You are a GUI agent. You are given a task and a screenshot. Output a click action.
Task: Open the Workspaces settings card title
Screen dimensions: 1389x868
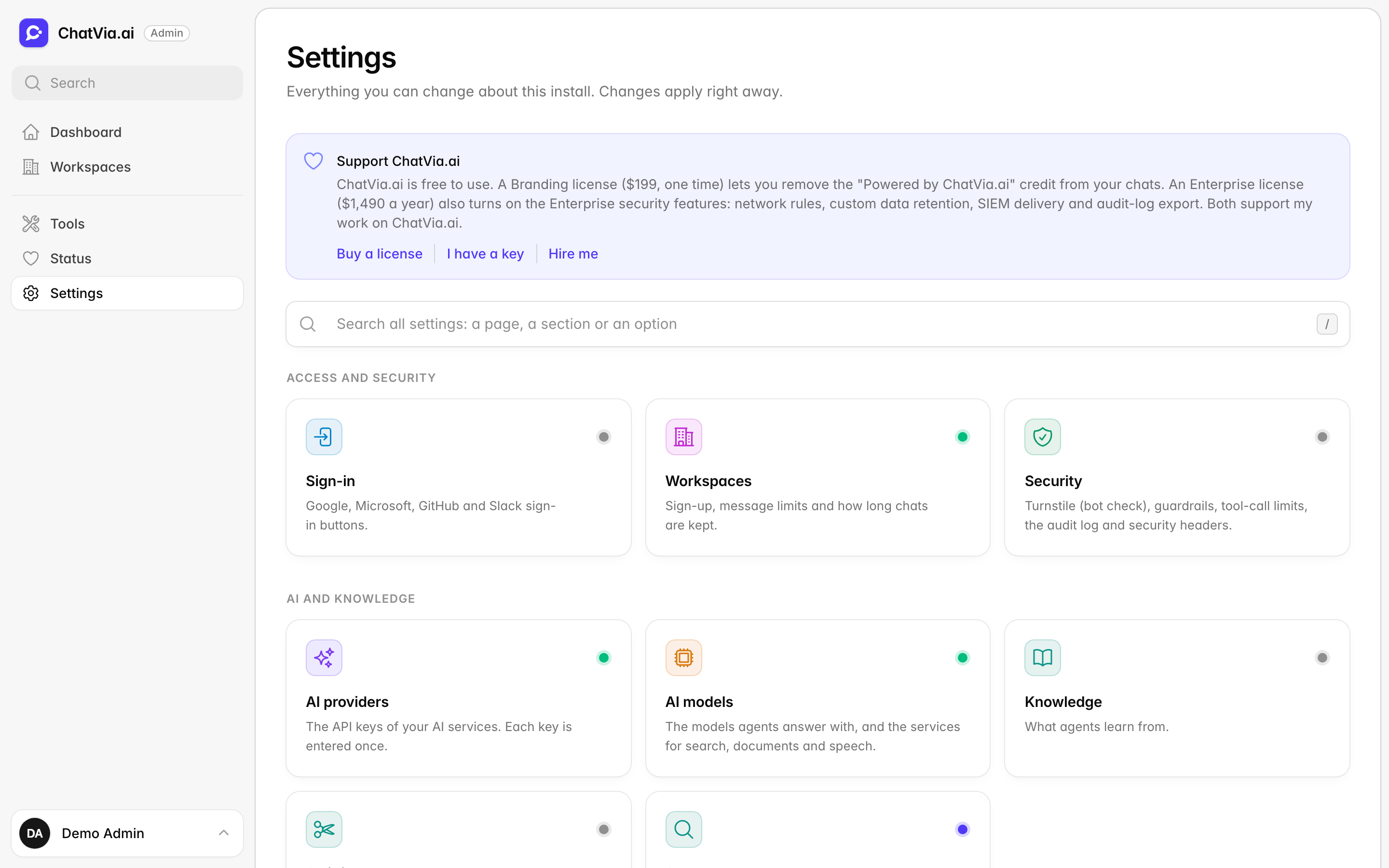coord(708,481)
